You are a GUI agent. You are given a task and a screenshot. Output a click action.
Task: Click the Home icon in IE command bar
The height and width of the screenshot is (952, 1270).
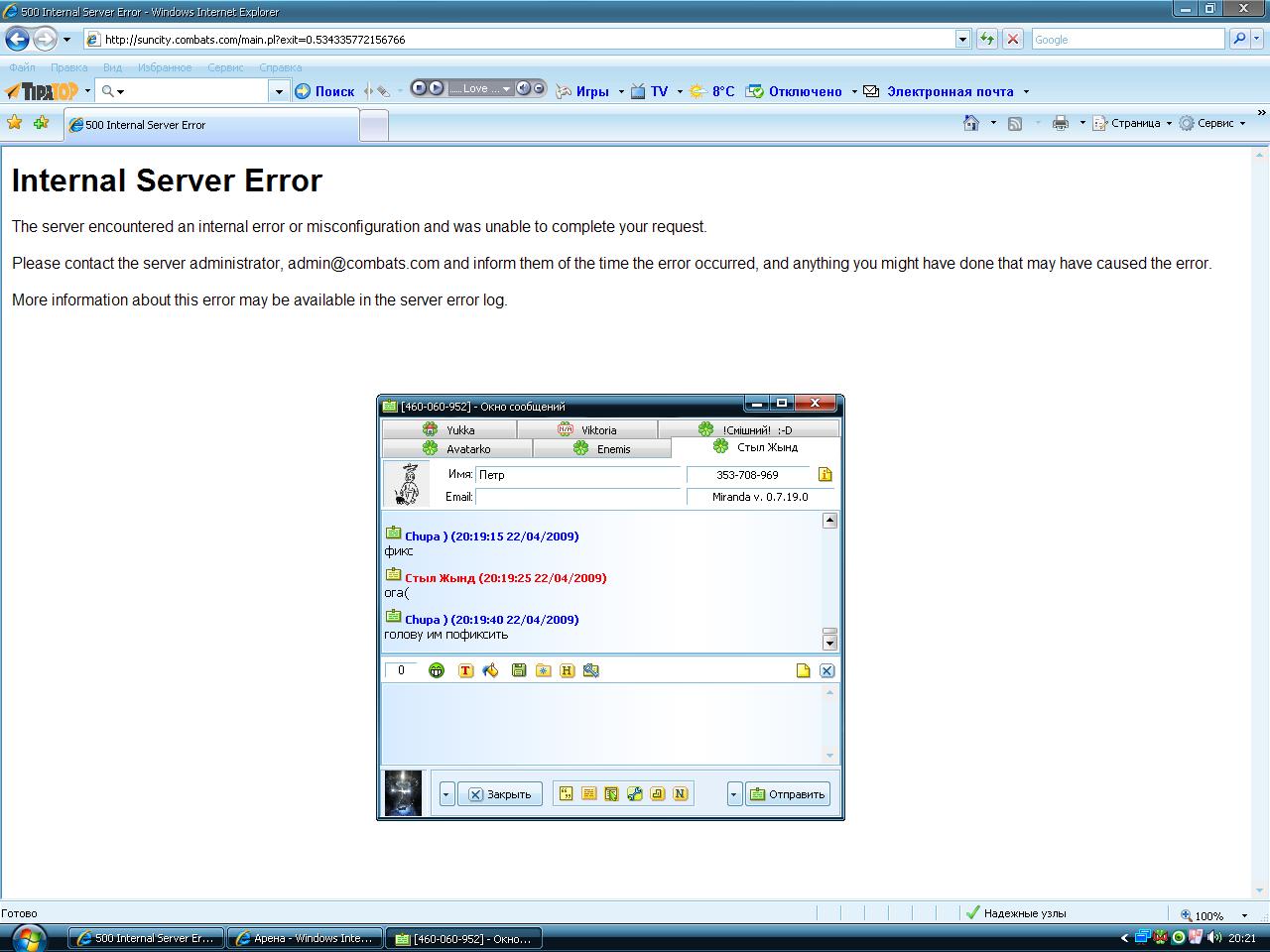[x=971, y=123]
